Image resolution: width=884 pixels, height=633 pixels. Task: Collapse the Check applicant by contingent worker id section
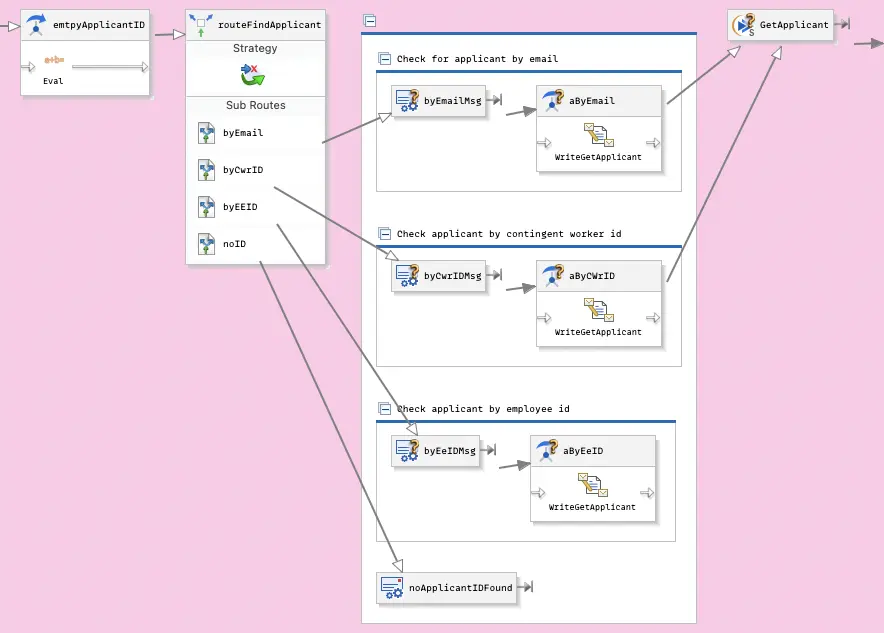tap(385, 233)
